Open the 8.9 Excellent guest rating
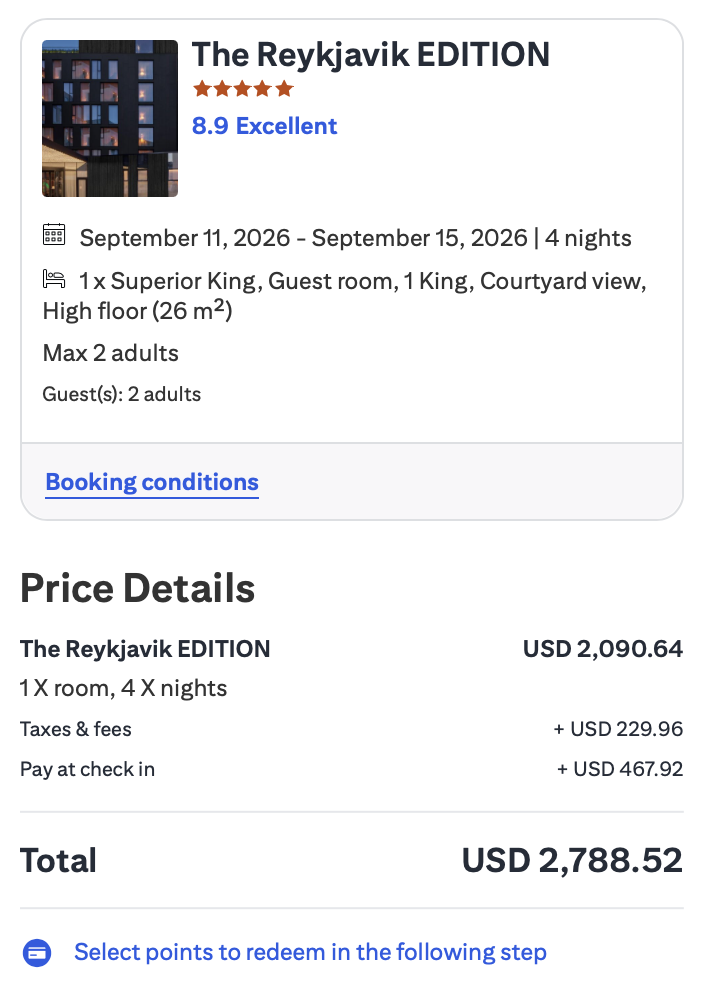The width and height of the screenshot is (712, 1002). tap(264, 126)
